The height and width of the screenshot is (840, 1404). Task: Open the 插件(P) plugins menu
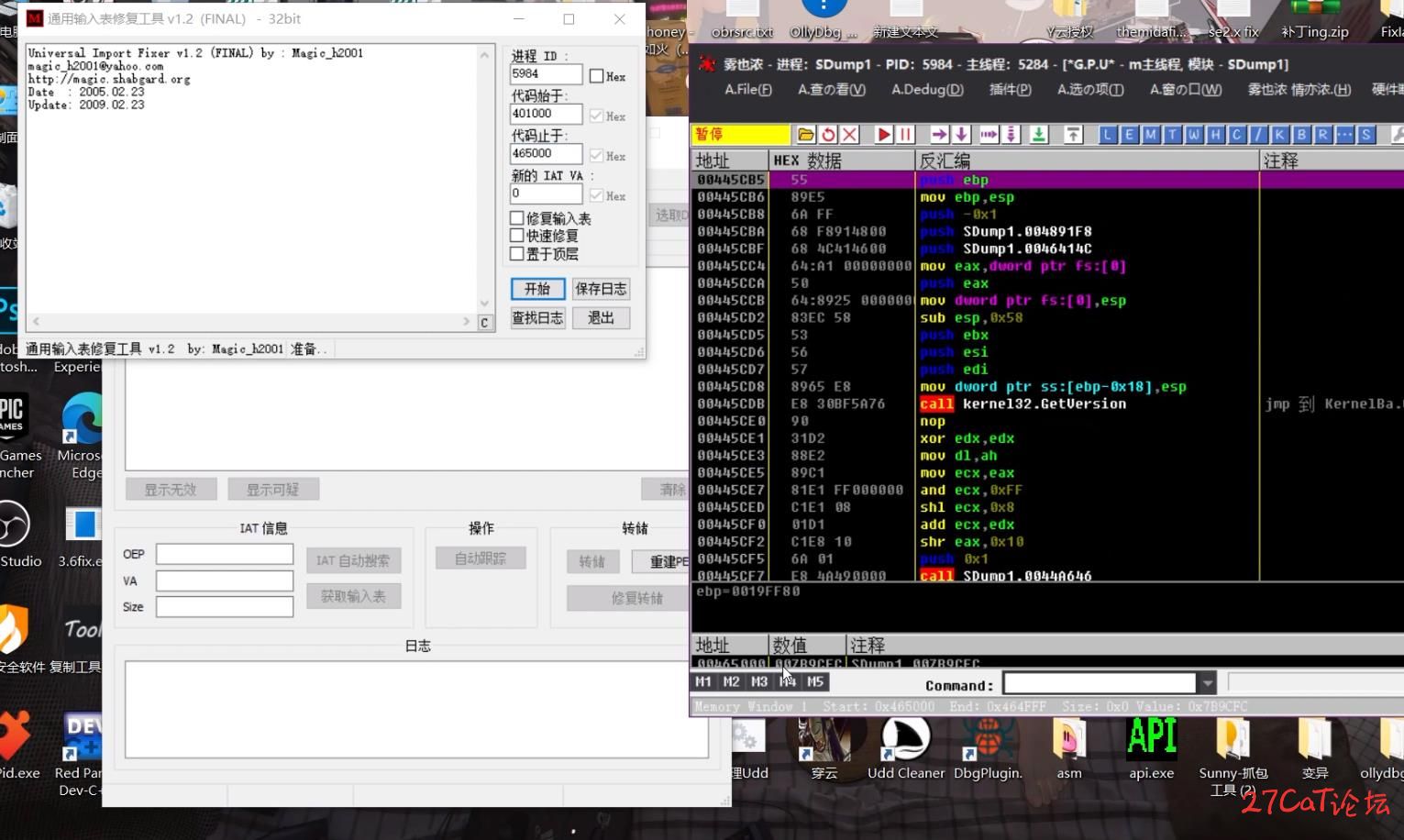[1011, 90]
